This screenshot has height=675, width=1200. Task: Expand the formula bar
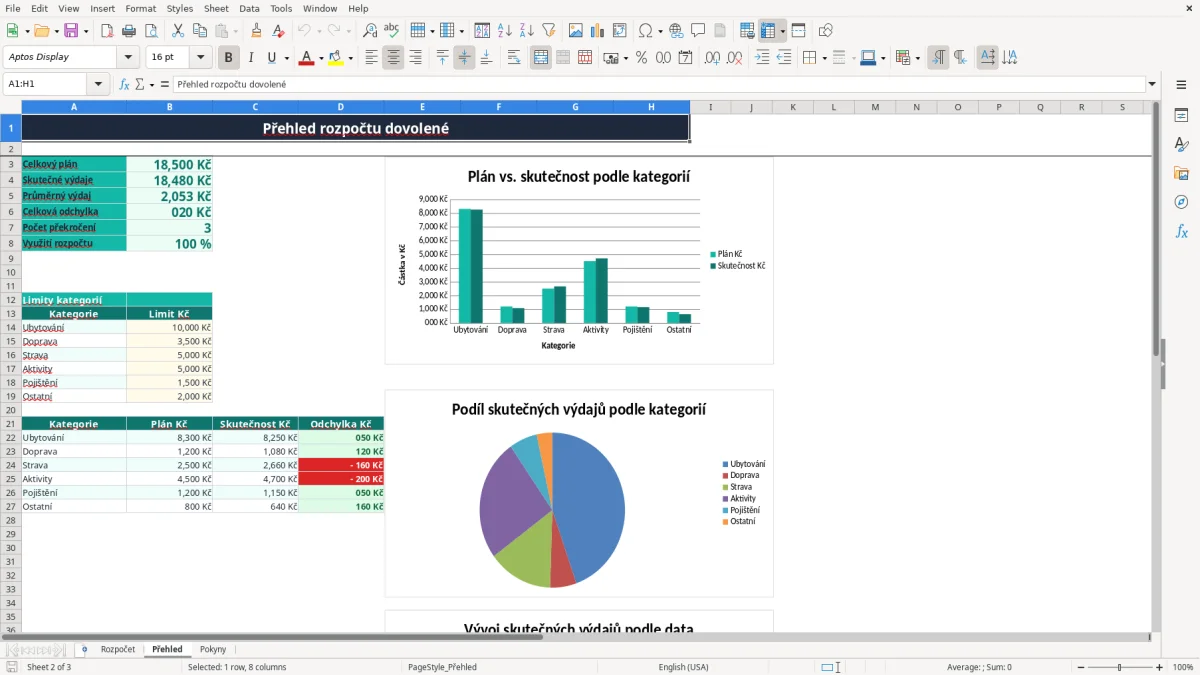pyautogui.click(x=1153, y=84)
